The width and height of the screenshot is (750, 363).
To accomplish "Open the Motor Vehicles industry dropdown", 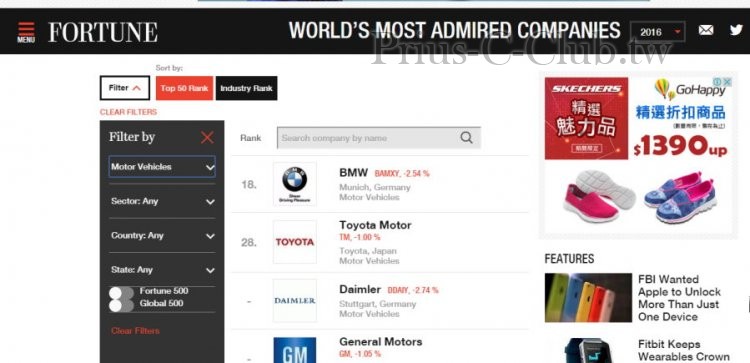I will coord(162,167).
